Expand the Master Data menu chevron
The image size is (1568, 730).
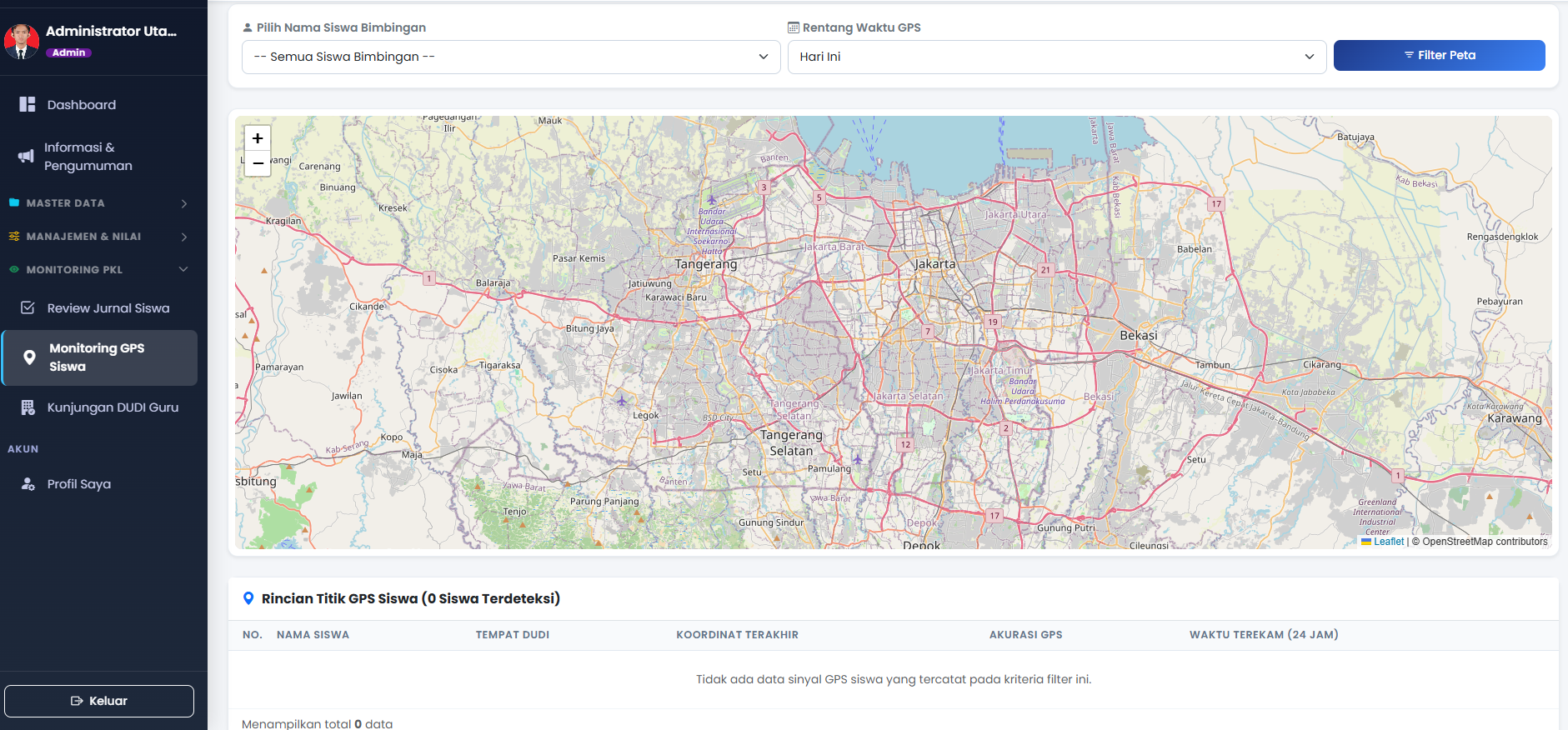tap(184, 203)
